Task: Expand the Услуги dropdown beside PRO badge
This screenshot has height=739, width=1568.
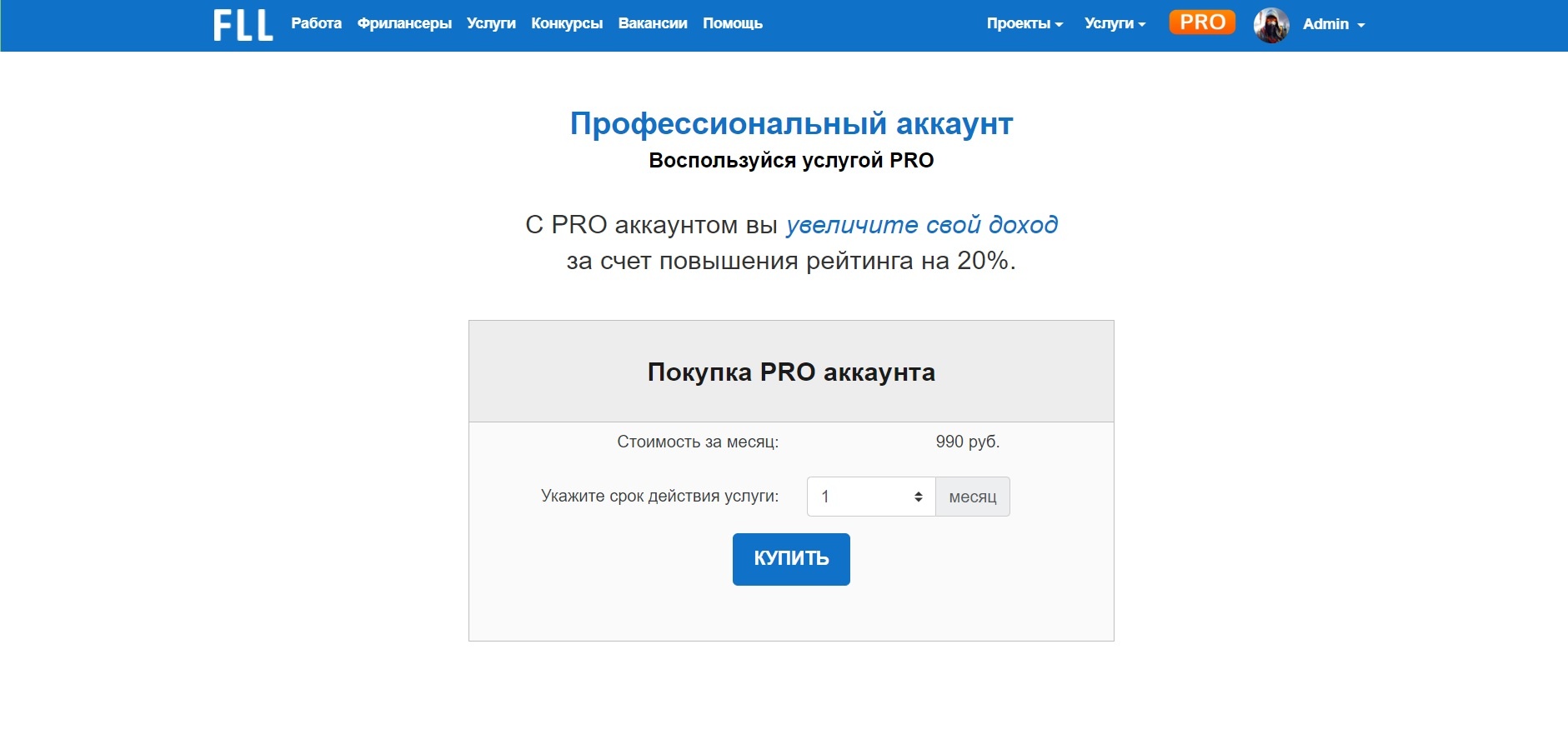Action: (1115, 24)
